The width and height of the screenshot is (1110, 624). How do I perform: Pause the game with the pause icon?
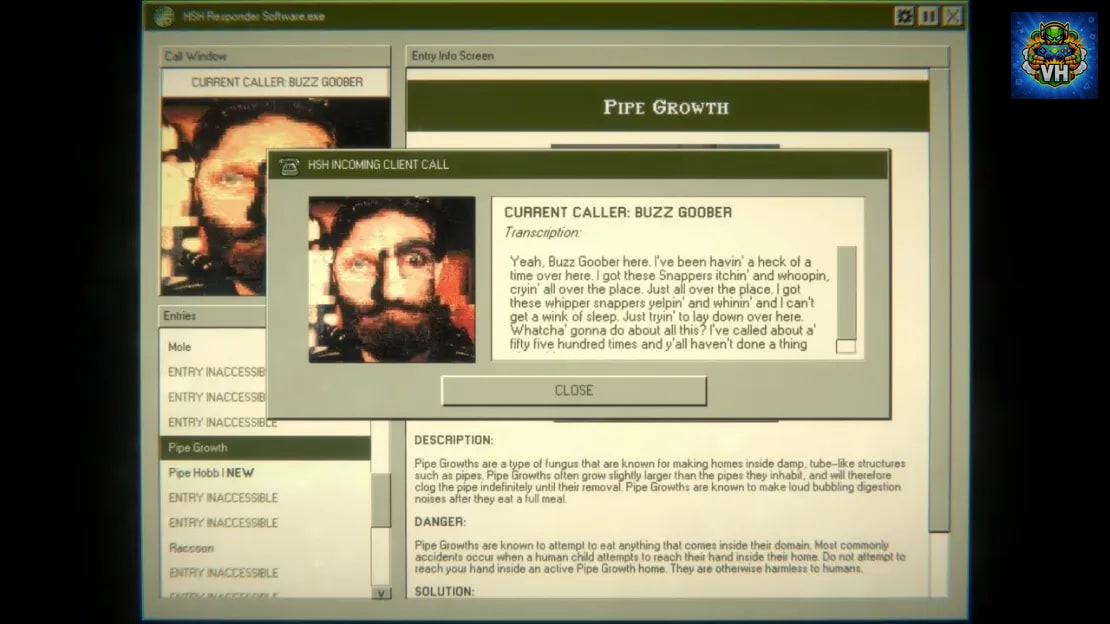point(929,16)
